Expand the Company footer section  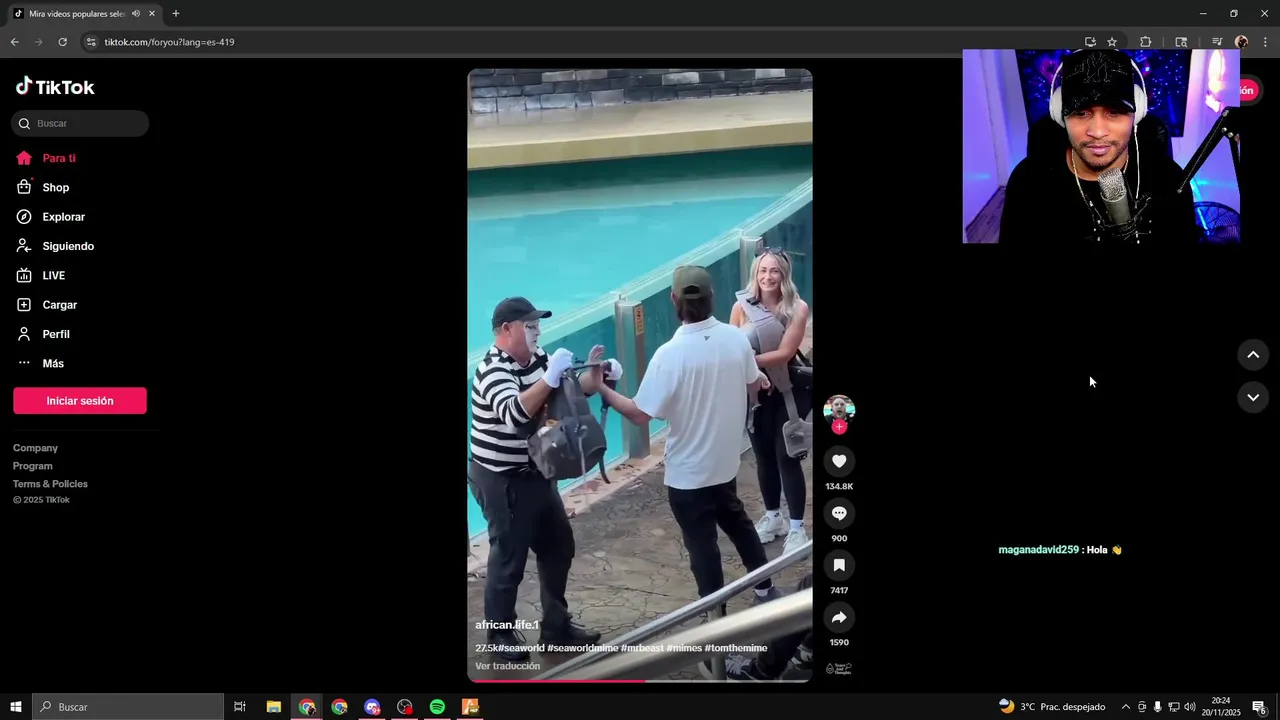[35, 448]
